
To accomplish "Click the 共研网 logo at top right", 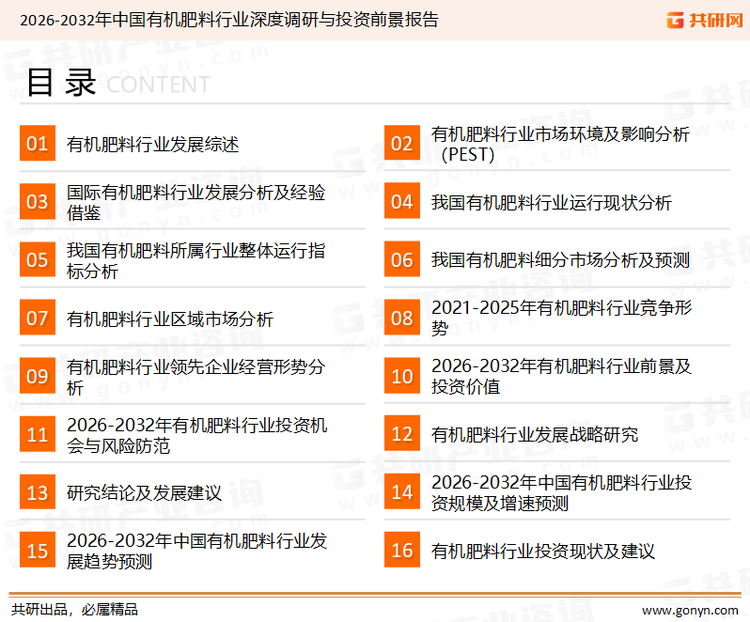I will click(705, 20).
